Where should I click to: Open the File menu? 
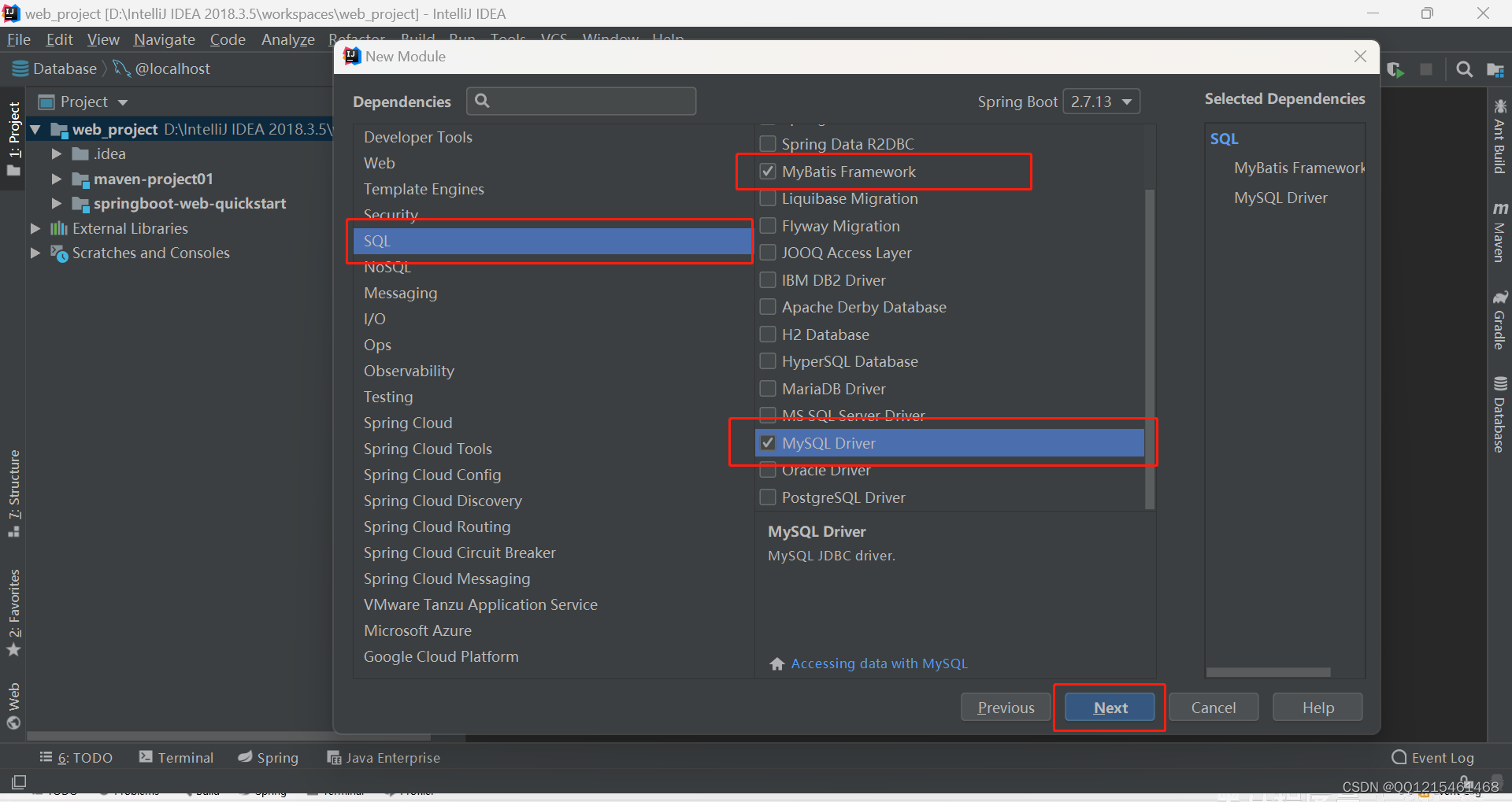(18, 39)
